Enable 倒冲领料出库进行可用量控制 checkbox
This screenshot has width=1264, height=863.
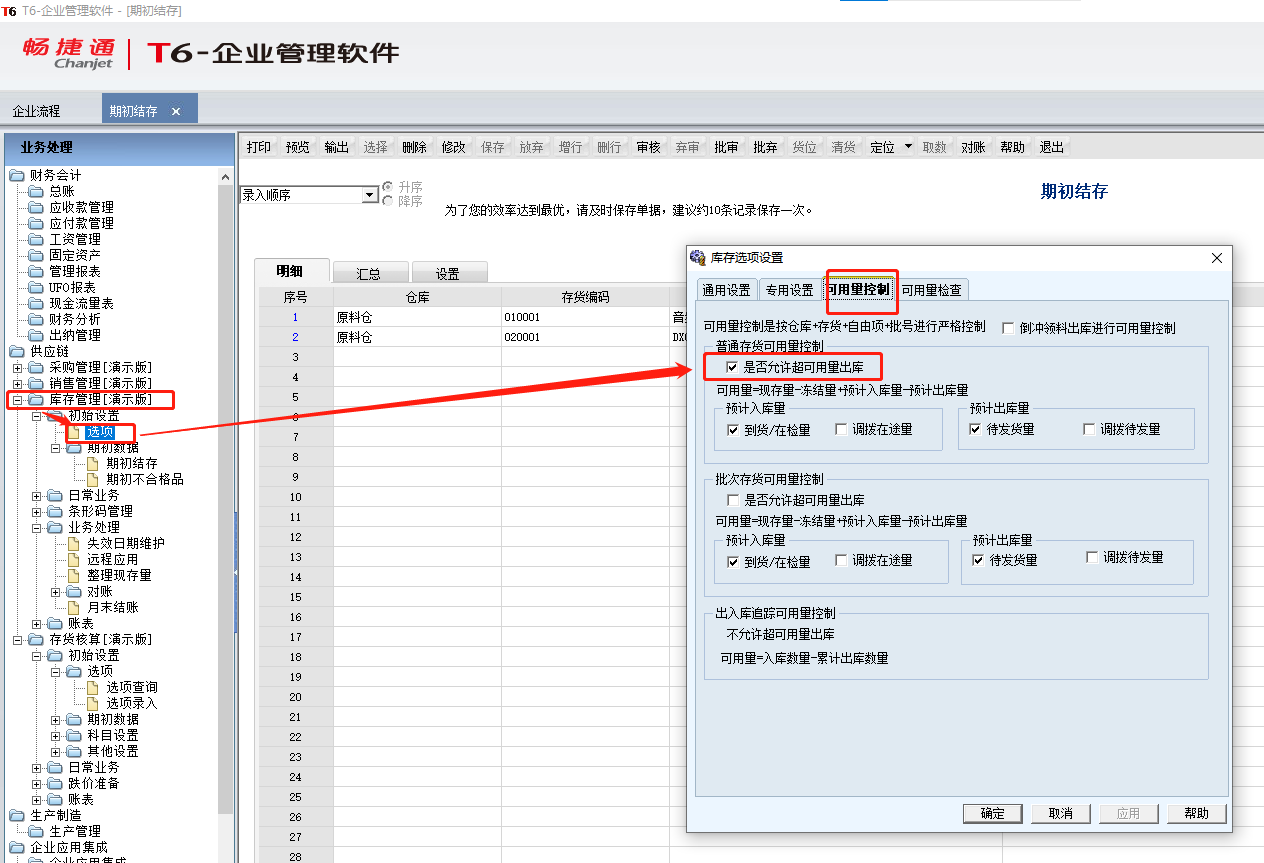tap(1008, 327)
